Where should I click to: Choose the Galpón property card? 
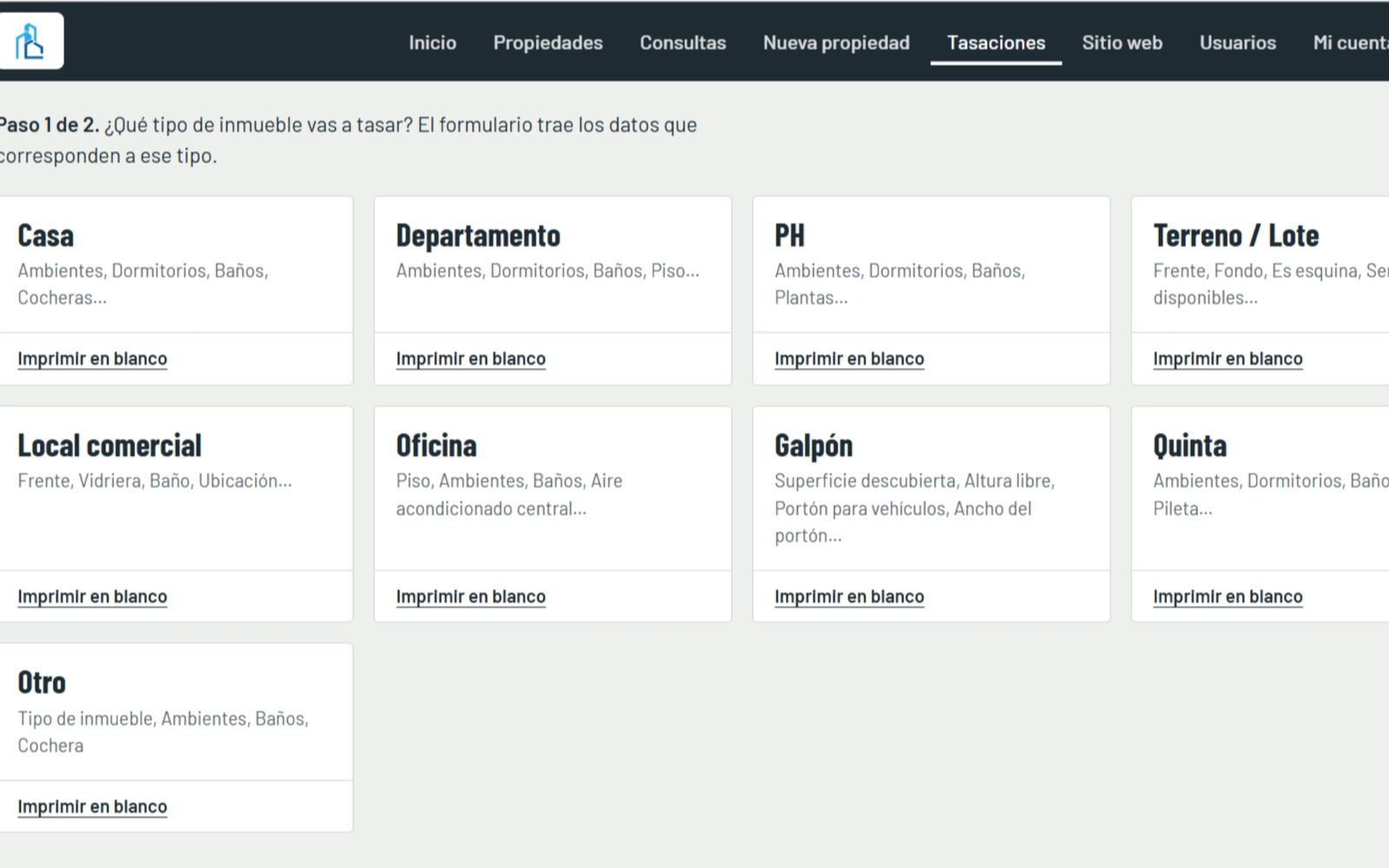tap(931, 488)
